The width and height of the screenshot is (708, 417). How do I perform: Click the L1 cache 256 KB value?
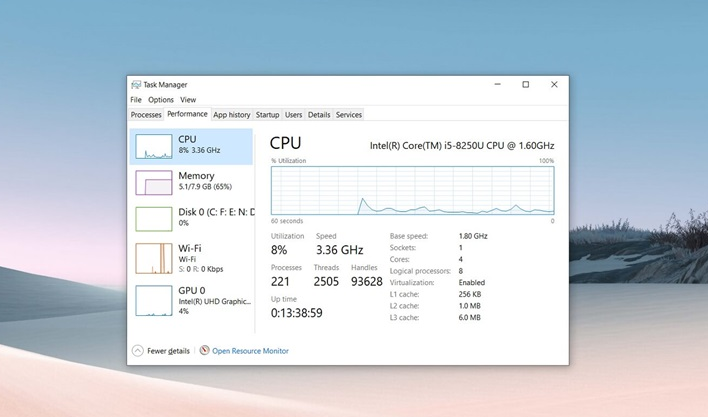pyautogui.click(x=470, y=294)
